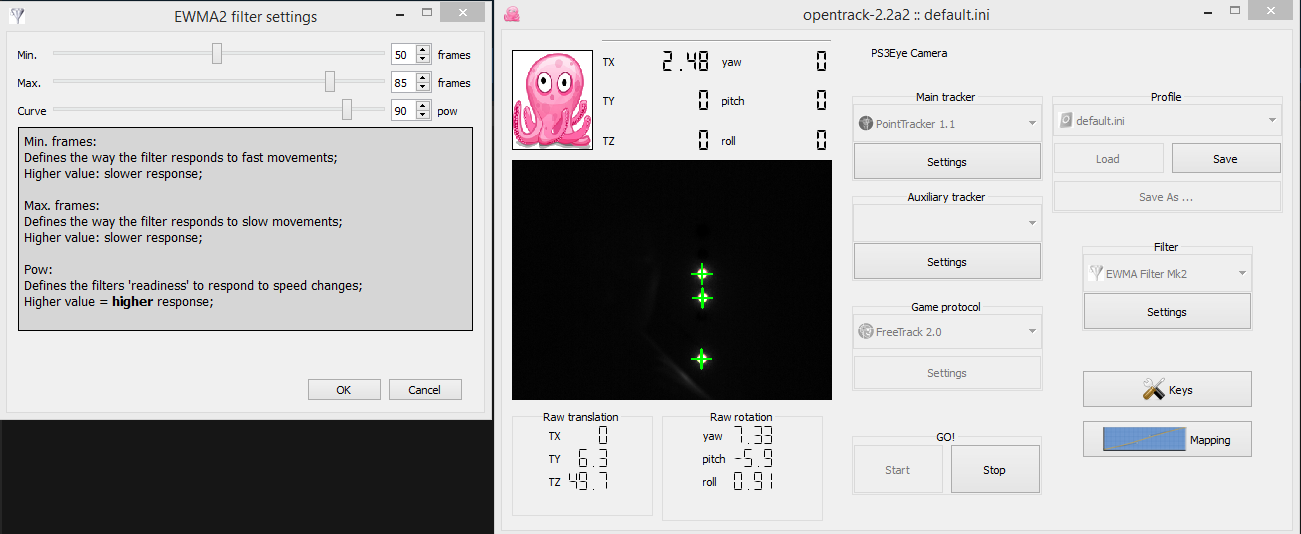Click the 'Pow:' help text heading
This screenshot has height=534, width=1301.
[x=37, y=270]
